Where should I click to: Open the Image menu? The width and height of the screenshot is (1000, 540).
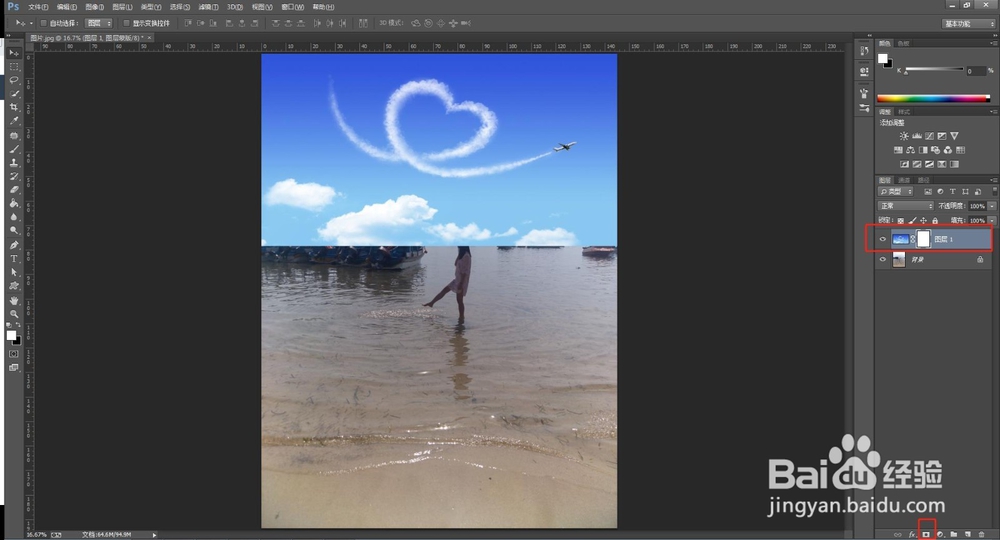click(94, 7)
